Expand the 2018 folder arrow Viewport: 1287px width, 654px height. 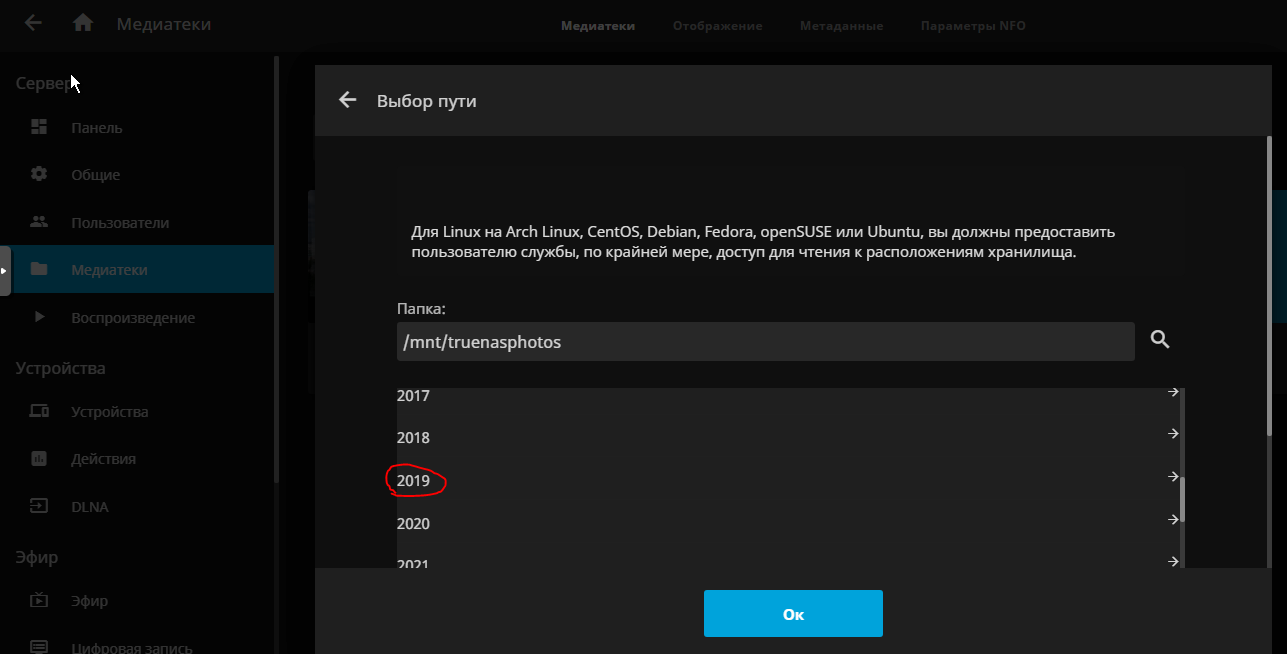[1173, 434]
